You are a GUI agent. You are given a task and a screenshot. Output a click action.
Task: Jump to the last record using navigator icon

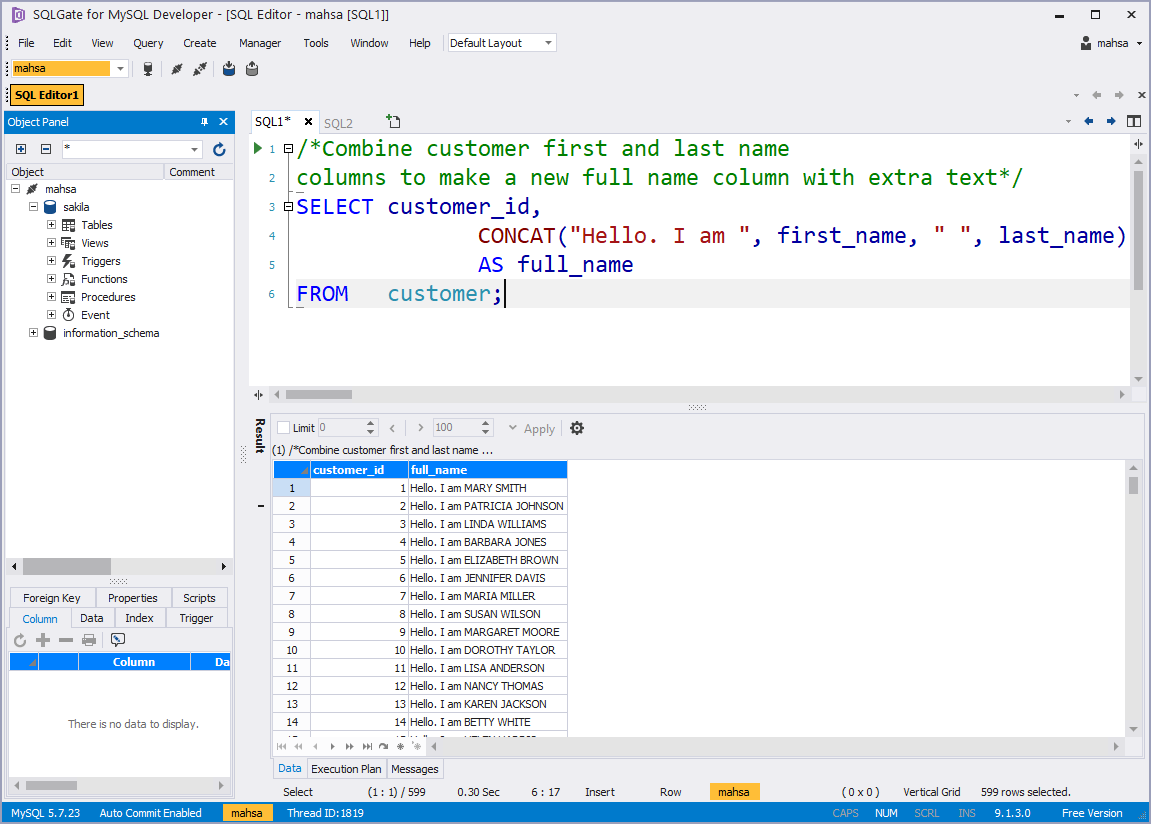367,745
